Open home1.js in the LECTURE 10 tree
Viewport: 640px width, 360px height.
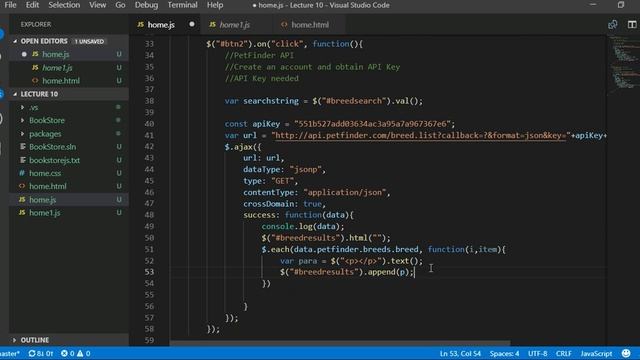point(44,213)
